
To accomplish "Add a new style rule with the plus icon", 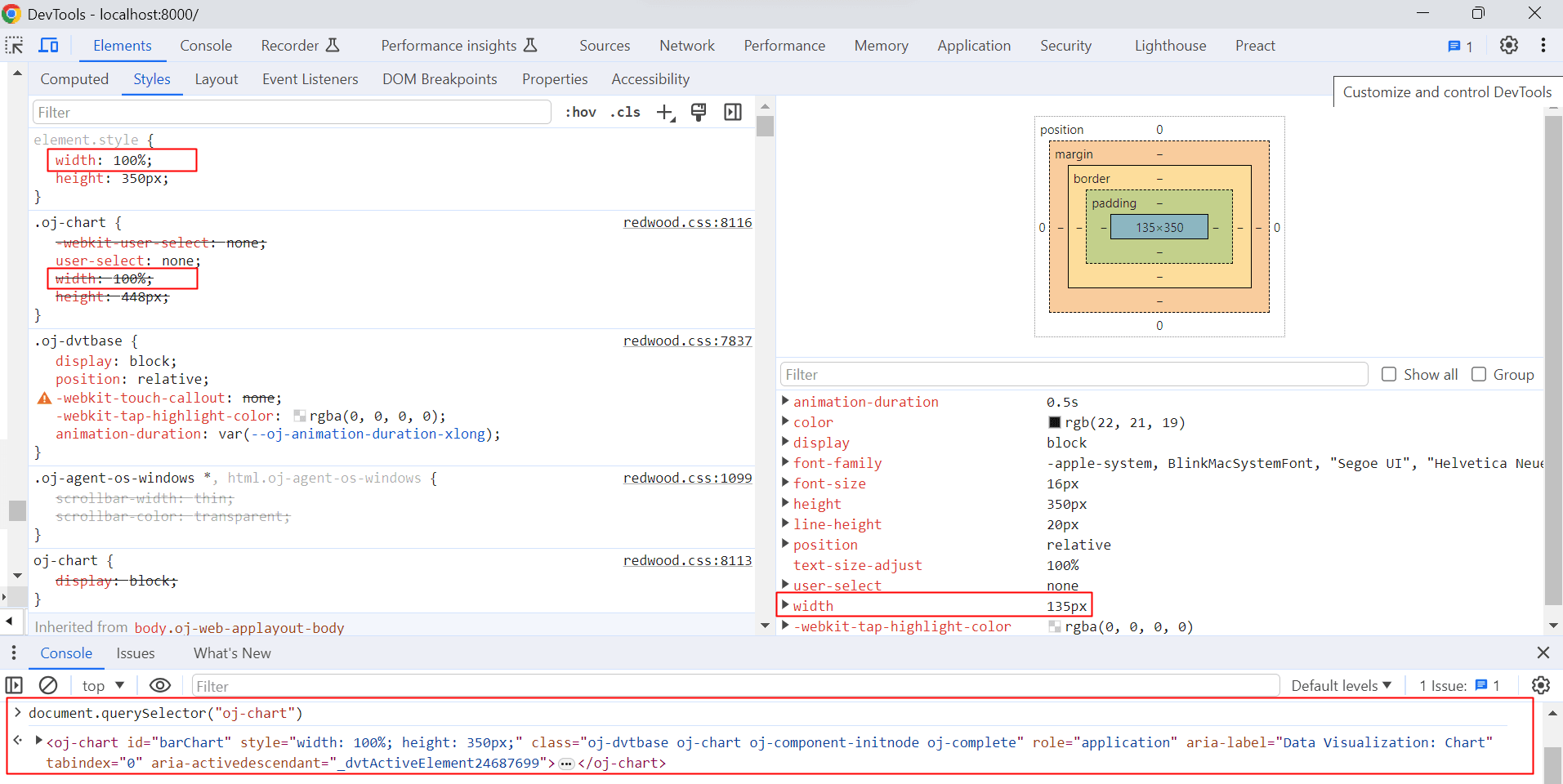I will pyautogui.click(x=663, y=112).
